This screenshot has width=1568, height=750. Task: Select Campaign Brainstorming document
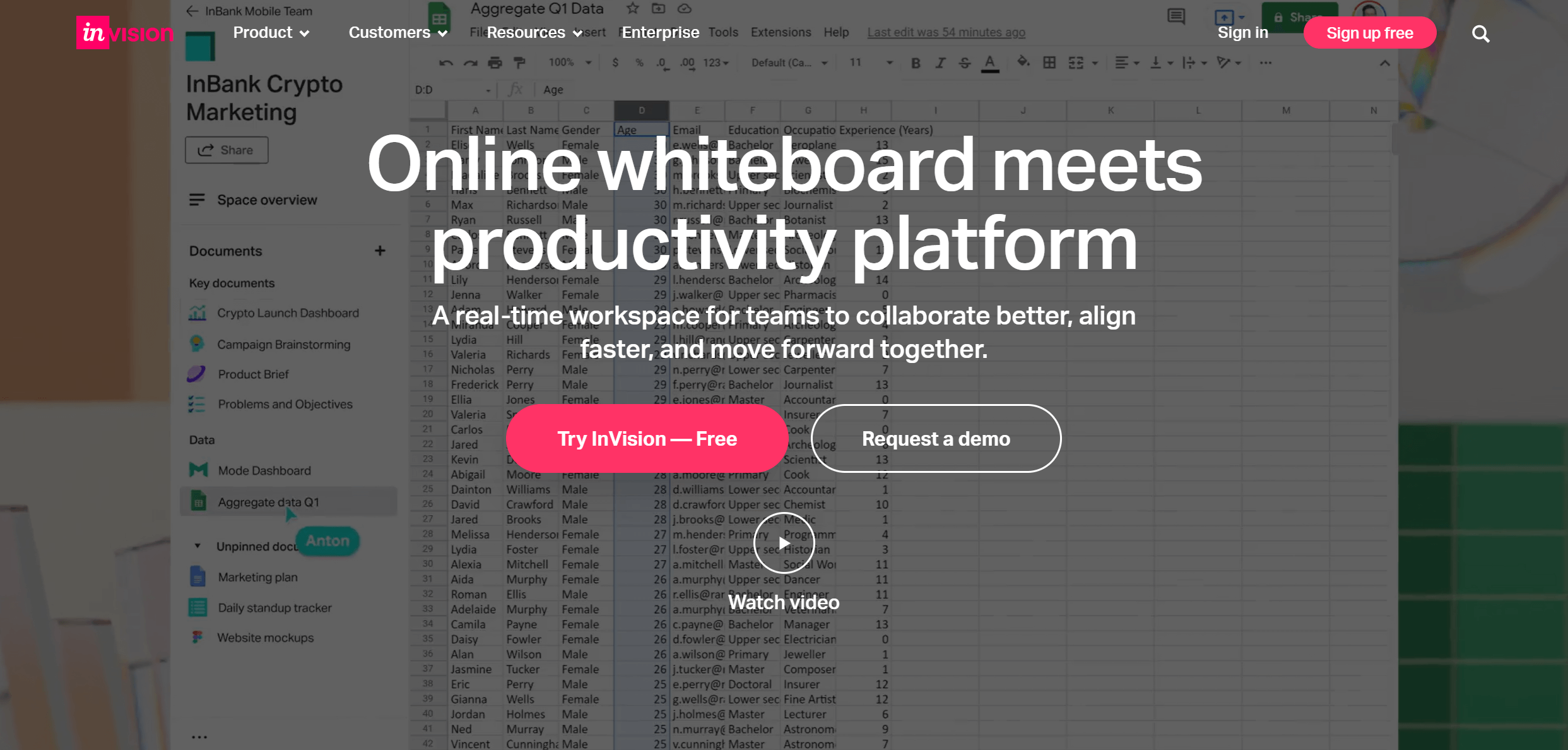pyautogui.click(x=283, y=345)
